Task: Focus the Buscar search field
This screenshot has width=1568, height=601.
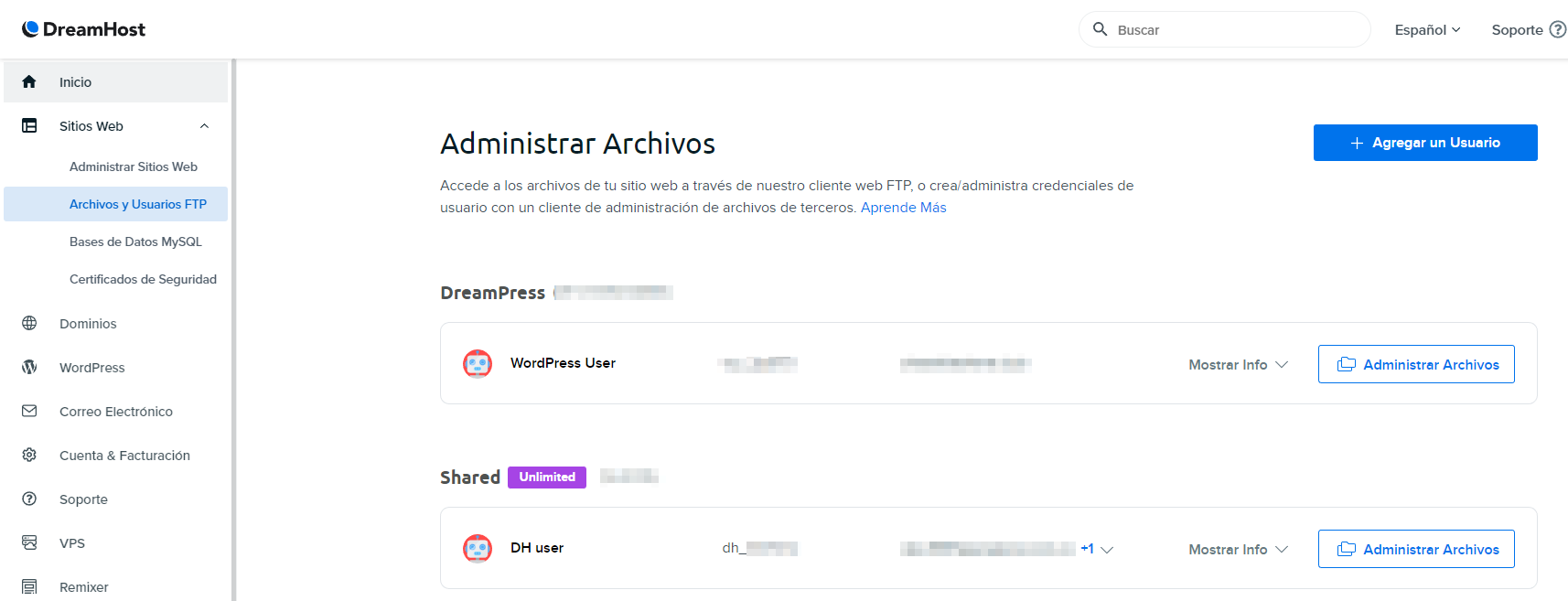Action: tap(1235, 30)
